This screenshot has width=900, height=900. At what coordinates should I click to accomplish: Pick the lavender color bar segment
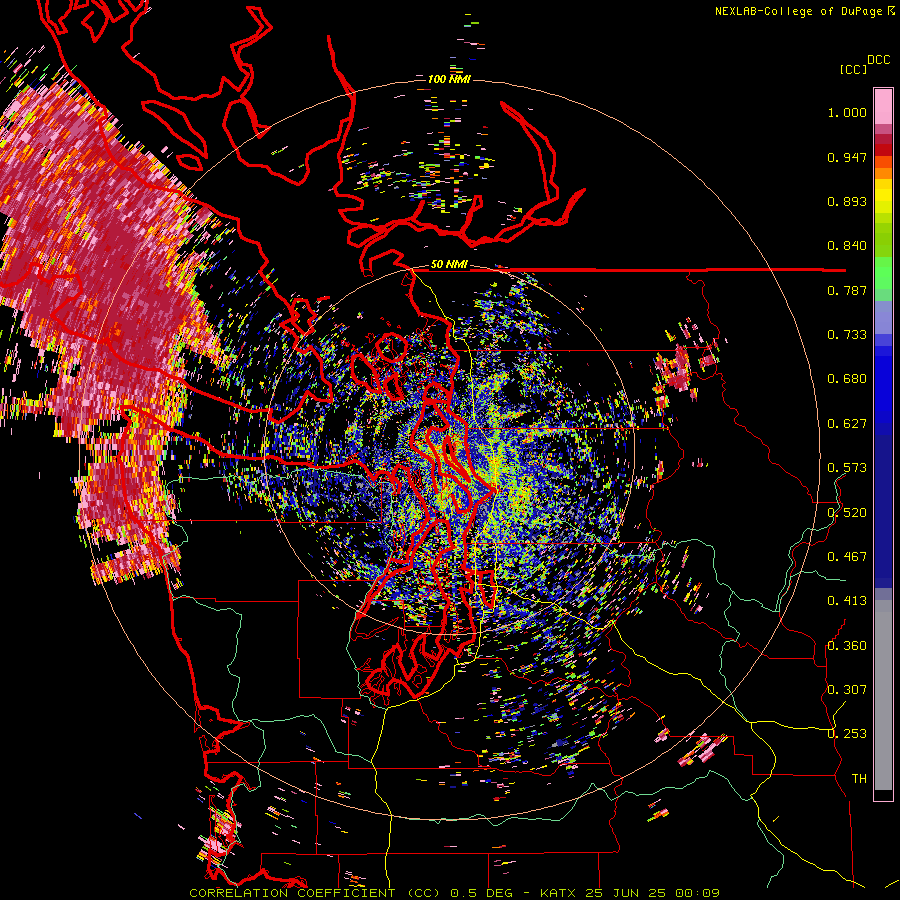coord(883,317)
